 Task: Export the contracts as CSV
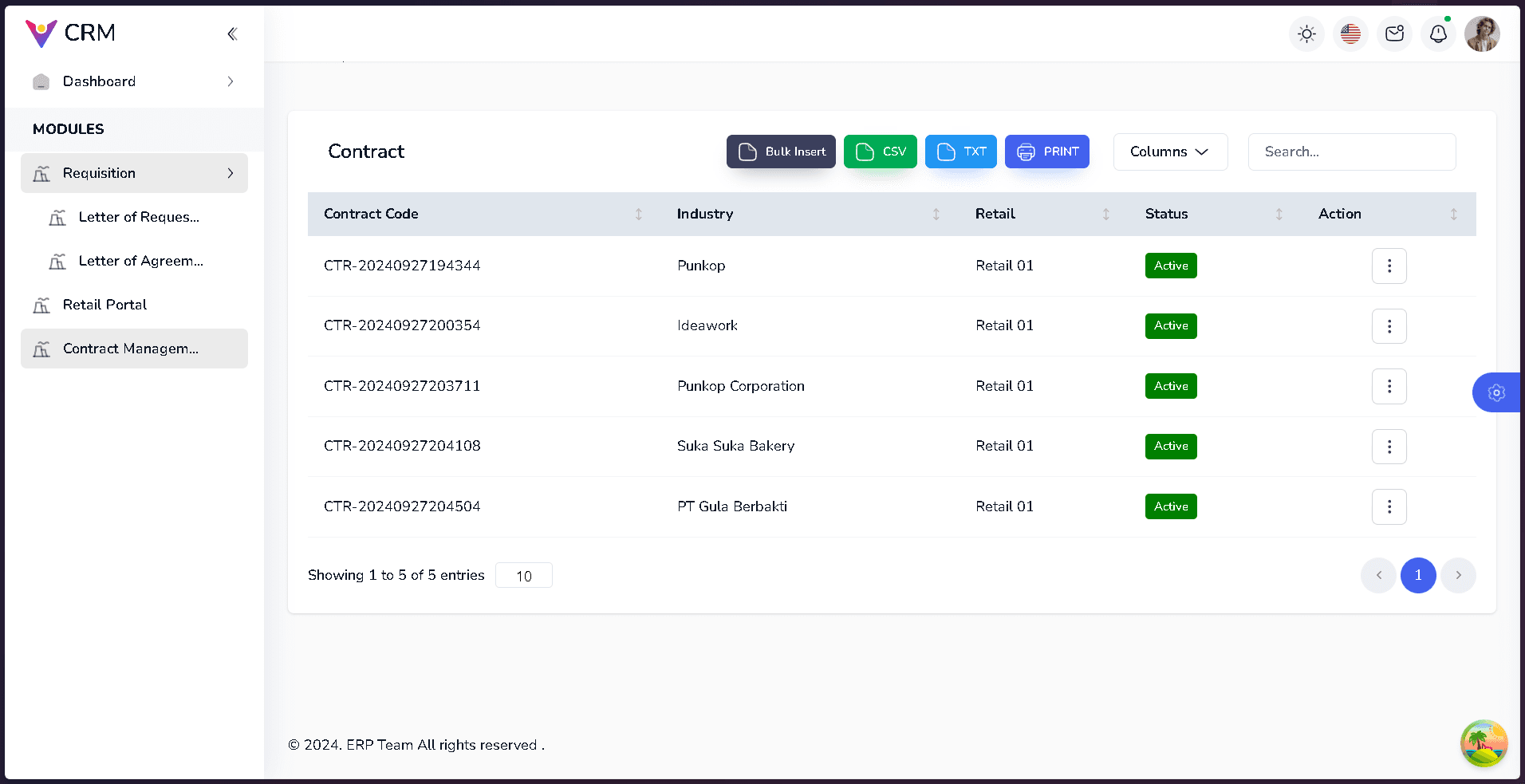(x=880, y=152)
